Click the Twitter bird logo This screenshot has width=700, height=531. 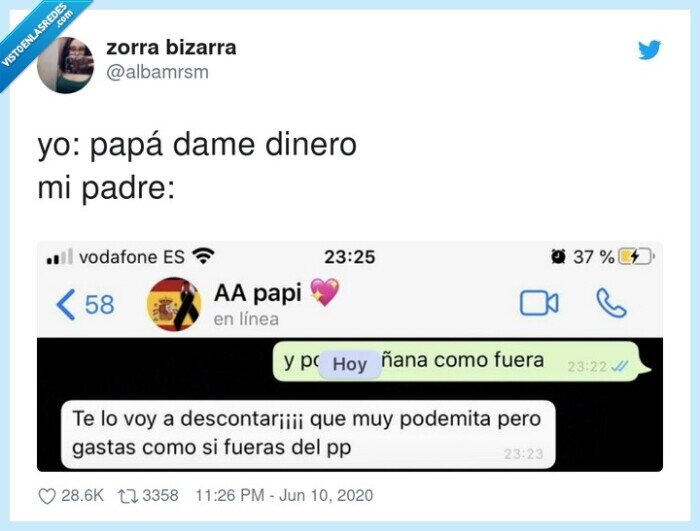coord(649,50)
